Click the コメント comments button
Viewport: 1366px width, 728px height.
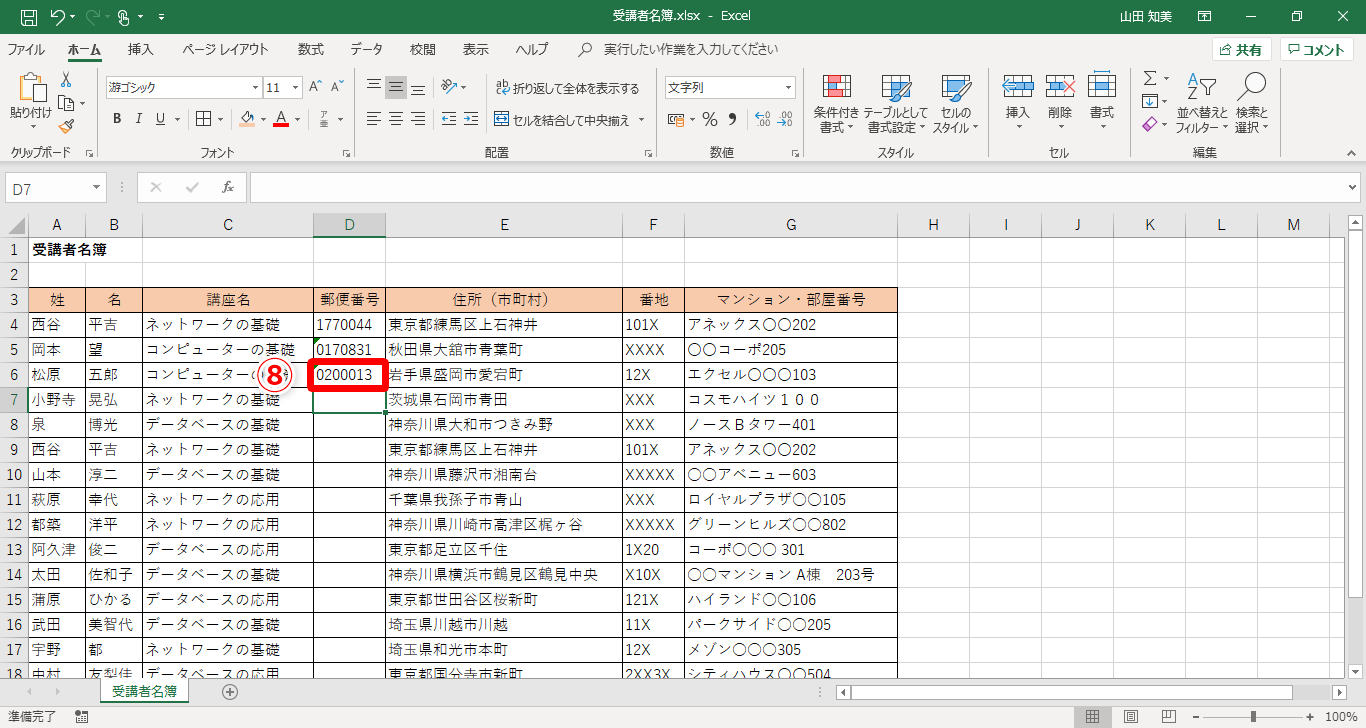[1316, 50]
